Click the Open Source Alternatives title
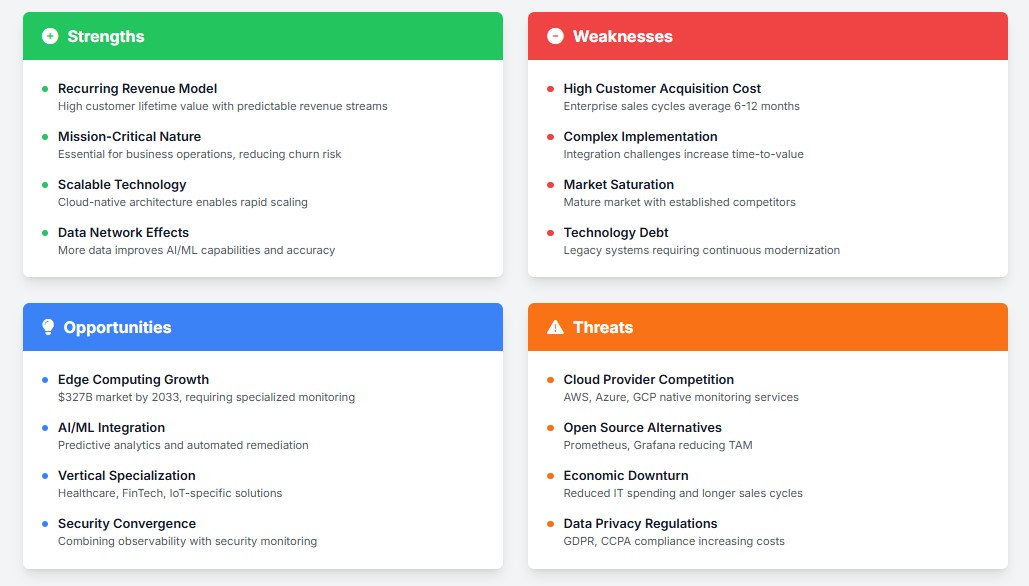 pos(642,427)
